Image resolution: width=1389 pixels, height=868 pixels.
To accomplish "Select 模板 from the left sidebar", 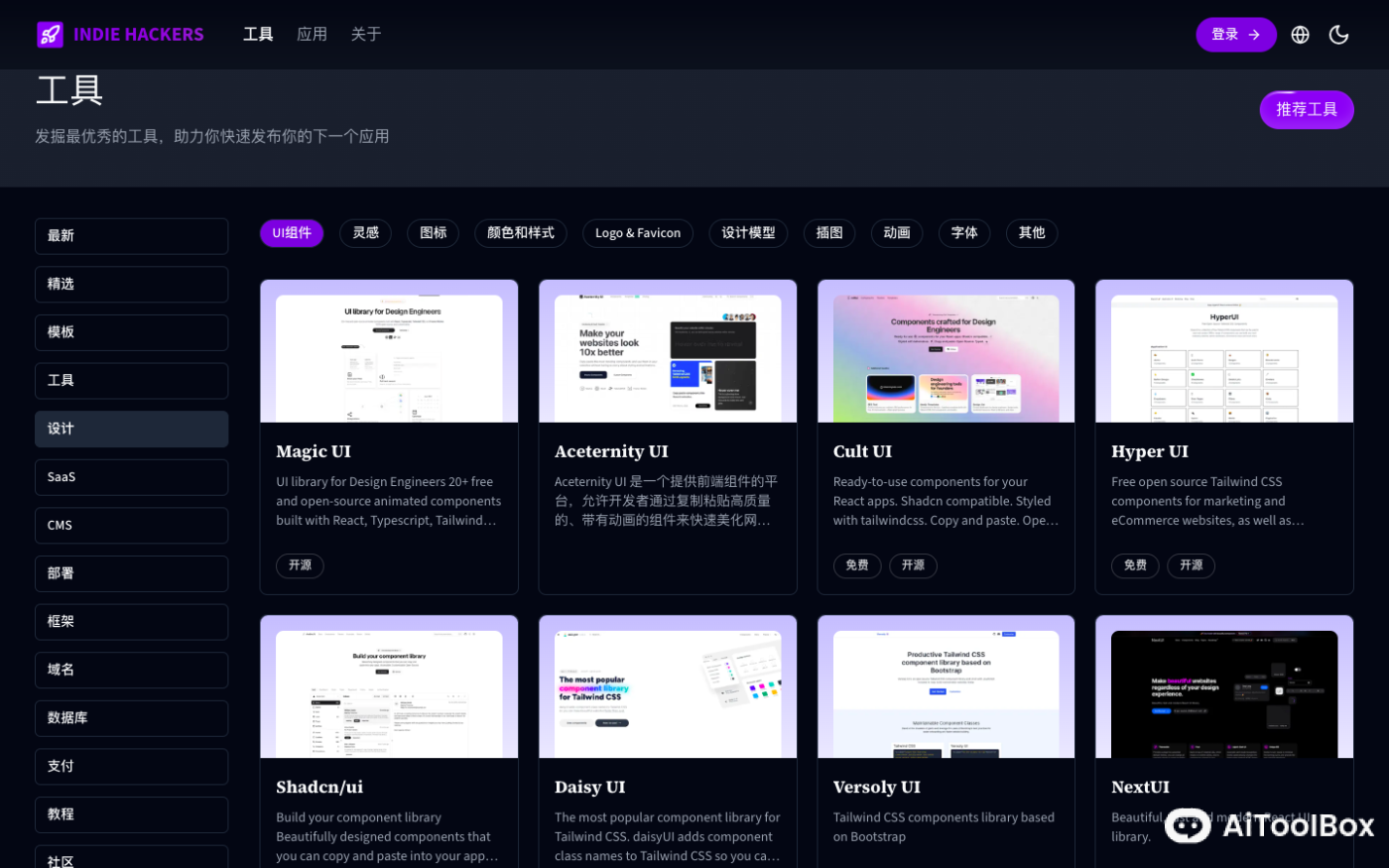I will [x=131, y=332].
